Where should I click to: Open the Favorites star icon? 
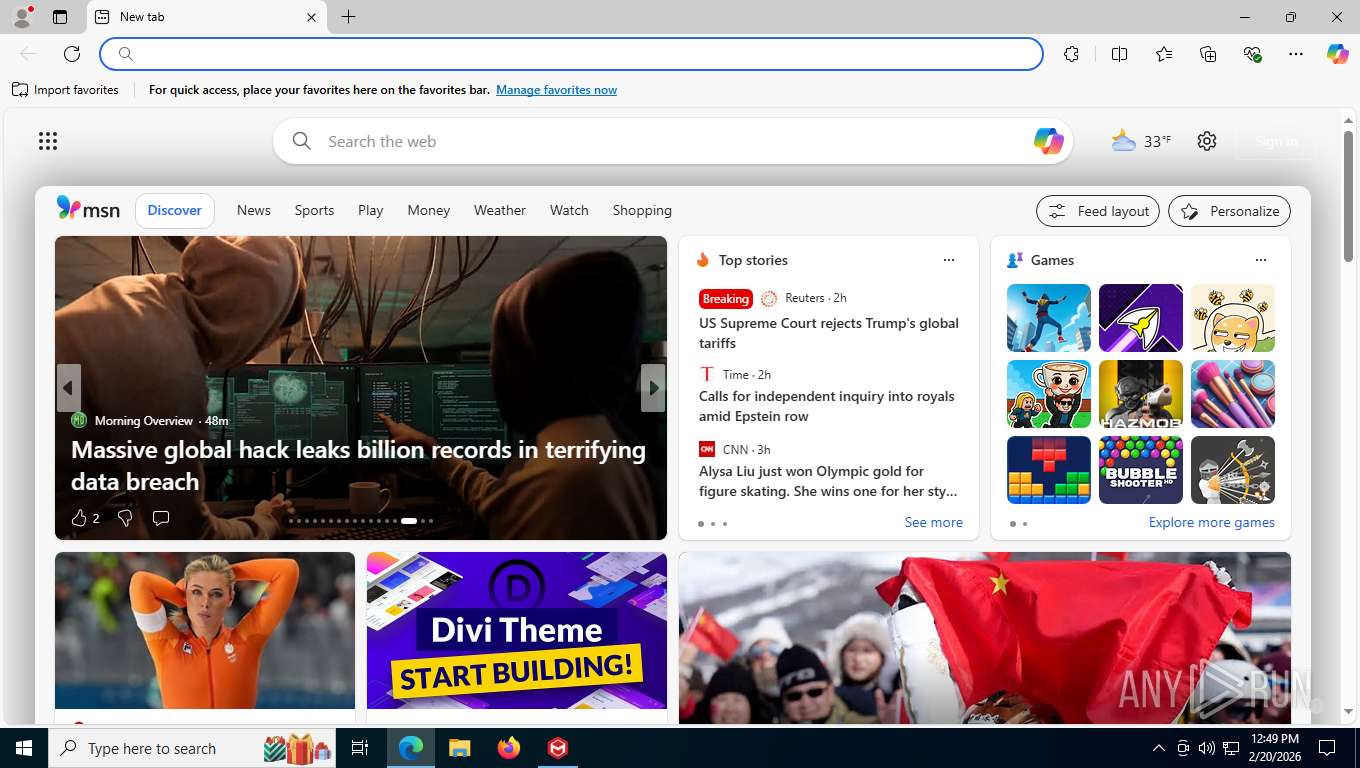1164,54
